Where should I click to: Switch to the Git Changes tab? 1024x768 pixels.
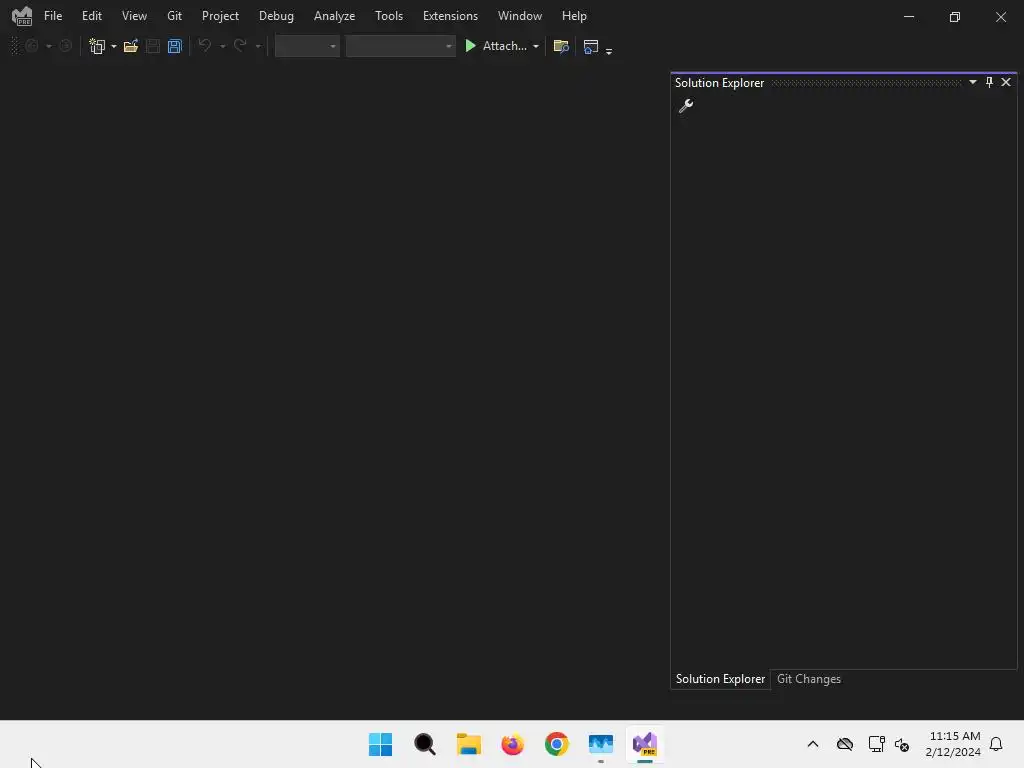808,679
